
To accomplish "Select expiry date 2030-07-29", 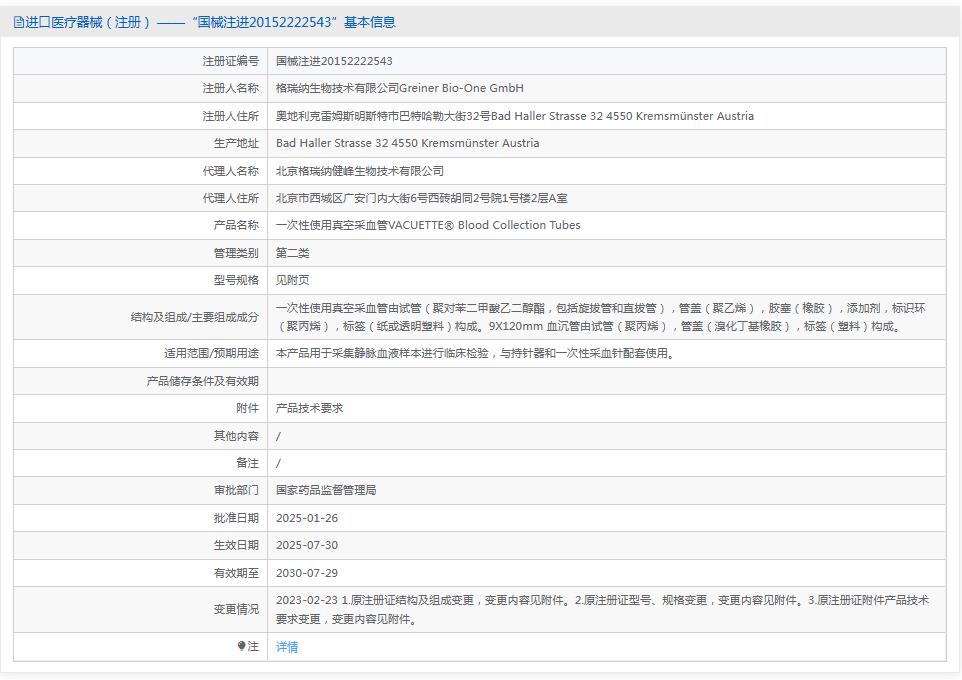I will point(307,573).
